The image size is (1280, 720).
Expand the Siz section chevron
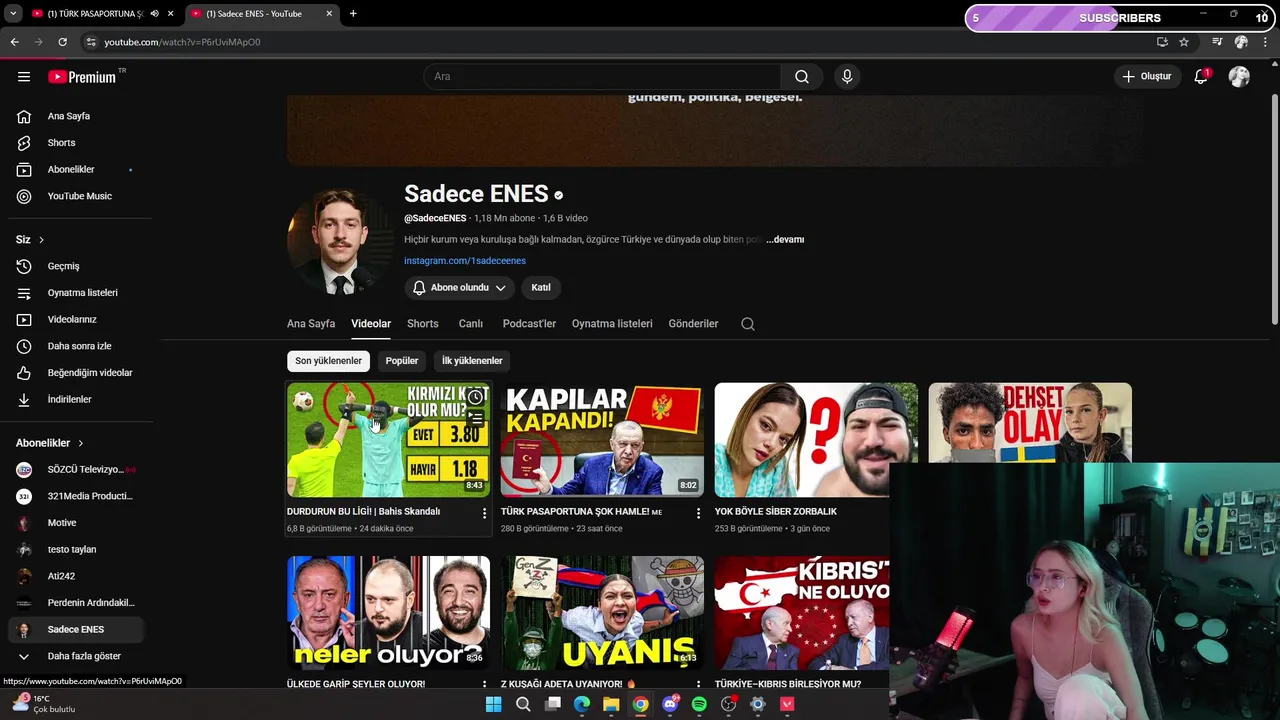41,240
